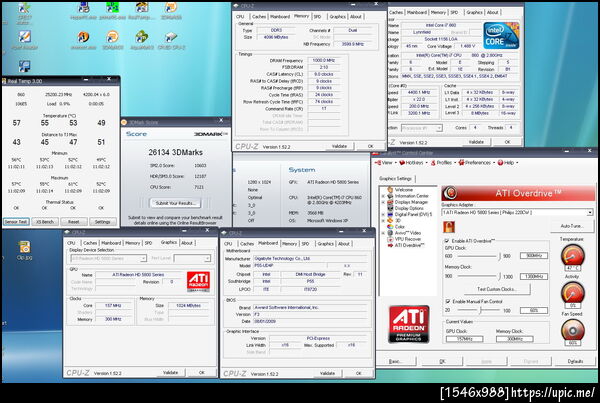Click OK in CPU-Z Graphics window
Screen dimensions: 600x403
coord(202,372)
